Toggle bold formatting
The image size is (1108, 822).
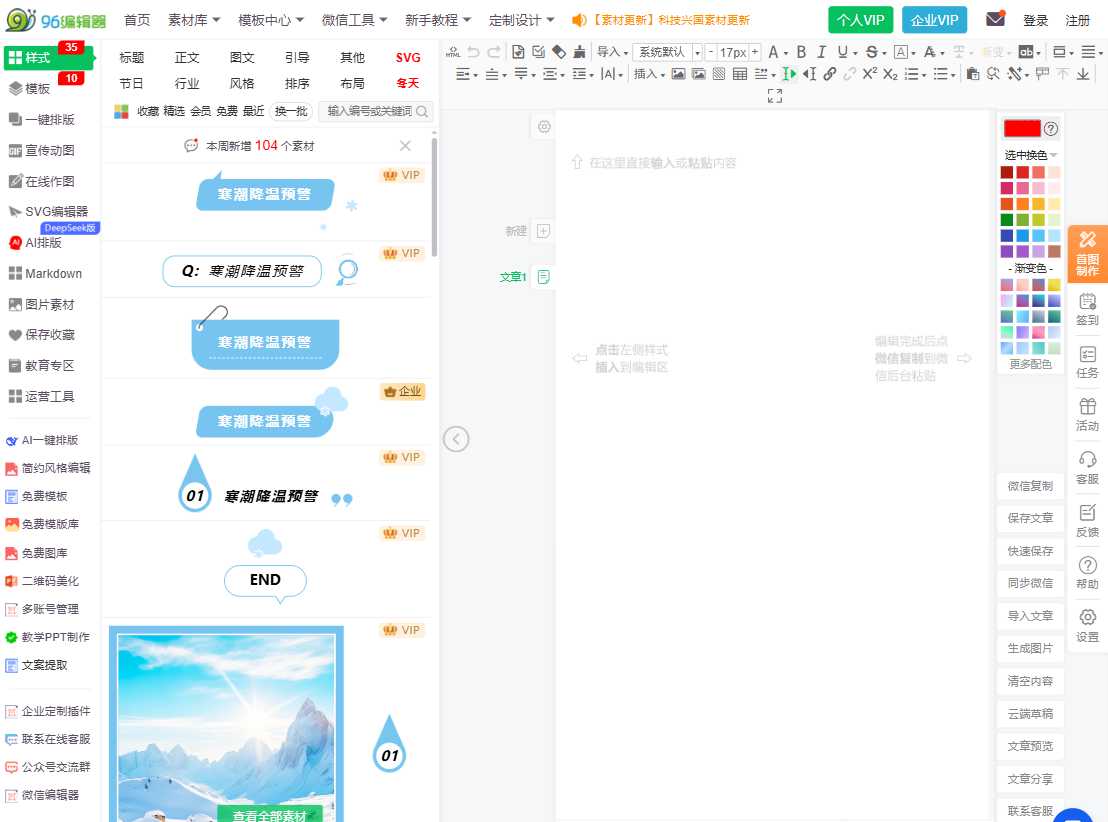coord(801,51)
